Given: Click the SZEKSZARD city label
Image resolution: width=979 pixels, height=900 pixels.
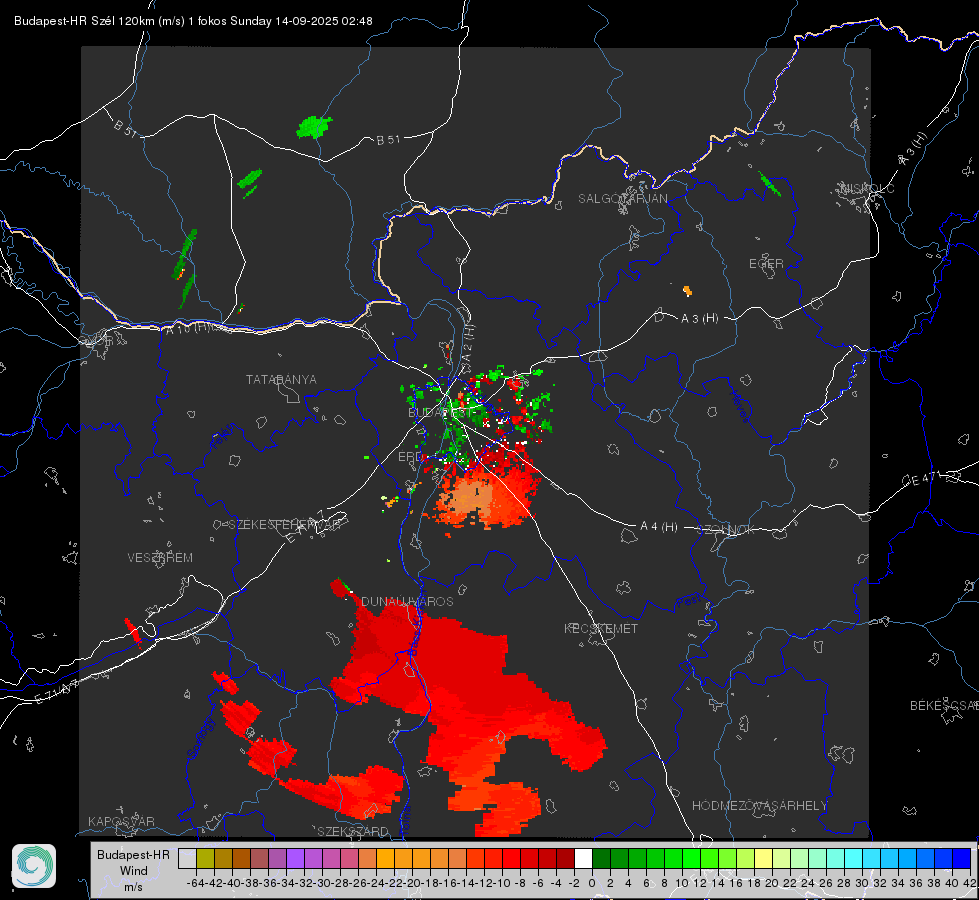Looking at the screenshot, I should pos(353,831).
